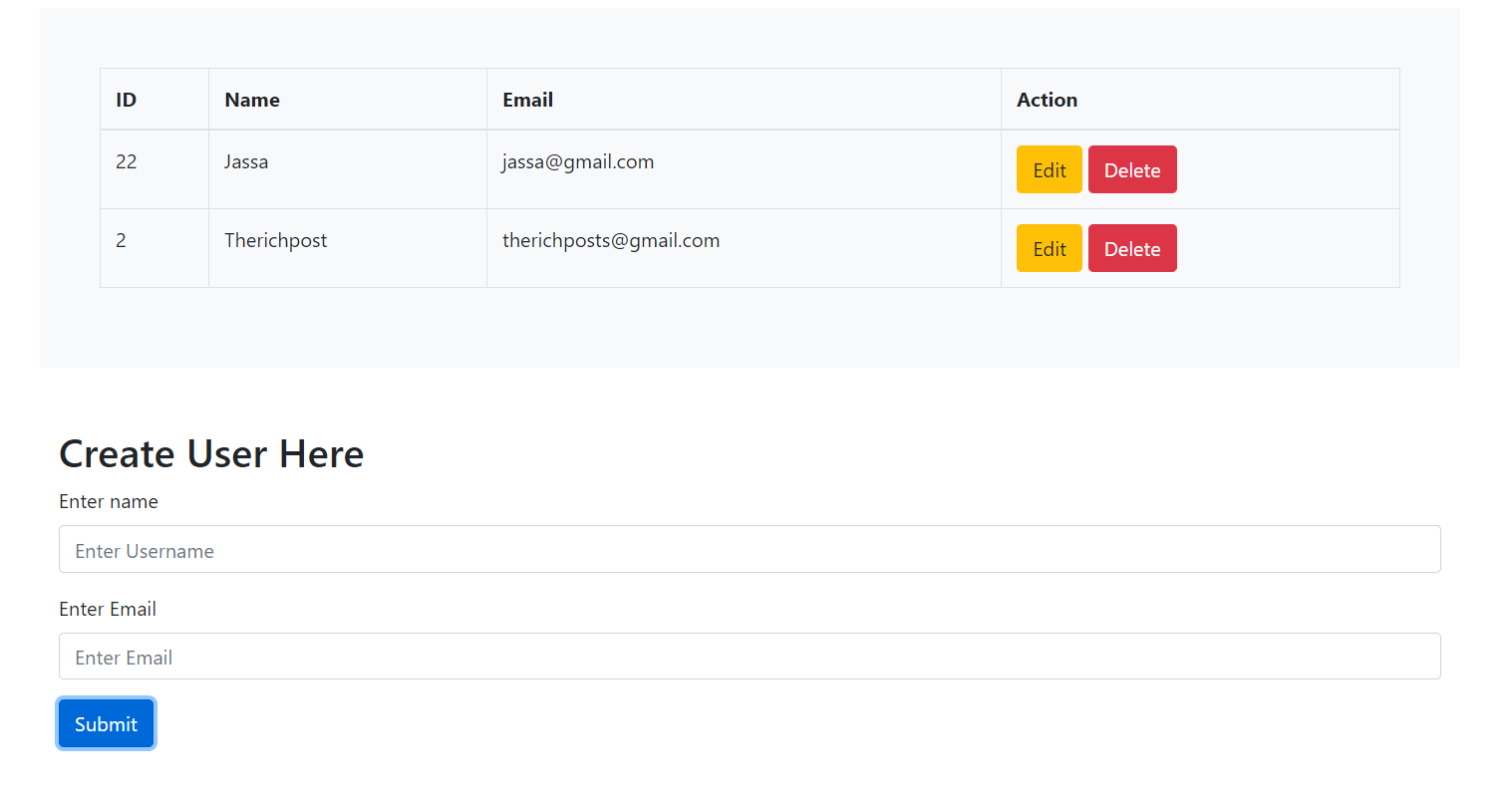Click the email therichposts@gmail.com
This screenshot has height=806, width=1512.
pyautogui.click(x=611, y=240)
